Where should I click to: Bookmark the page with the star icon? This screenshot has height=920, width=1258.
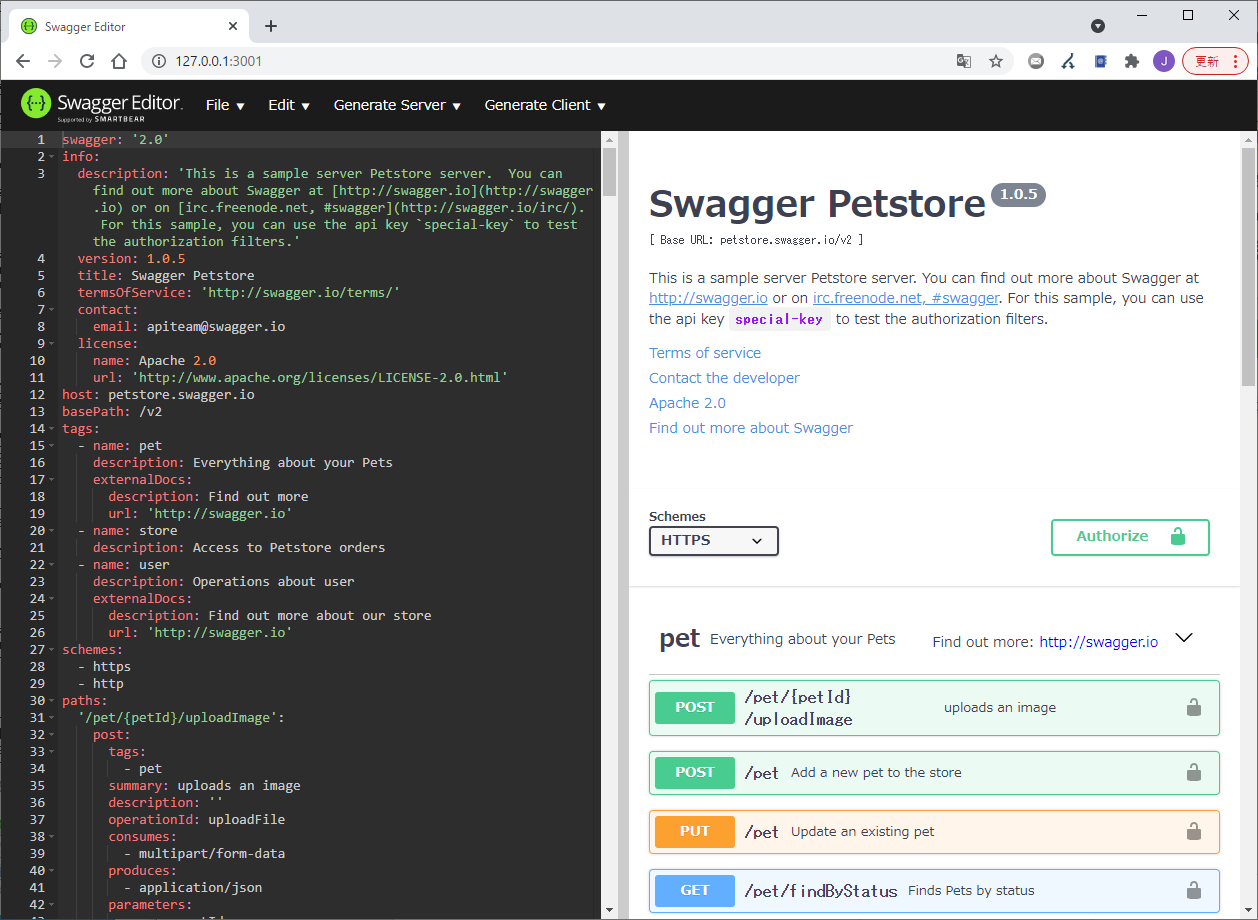pyautogui.click(x=996, y=61)
